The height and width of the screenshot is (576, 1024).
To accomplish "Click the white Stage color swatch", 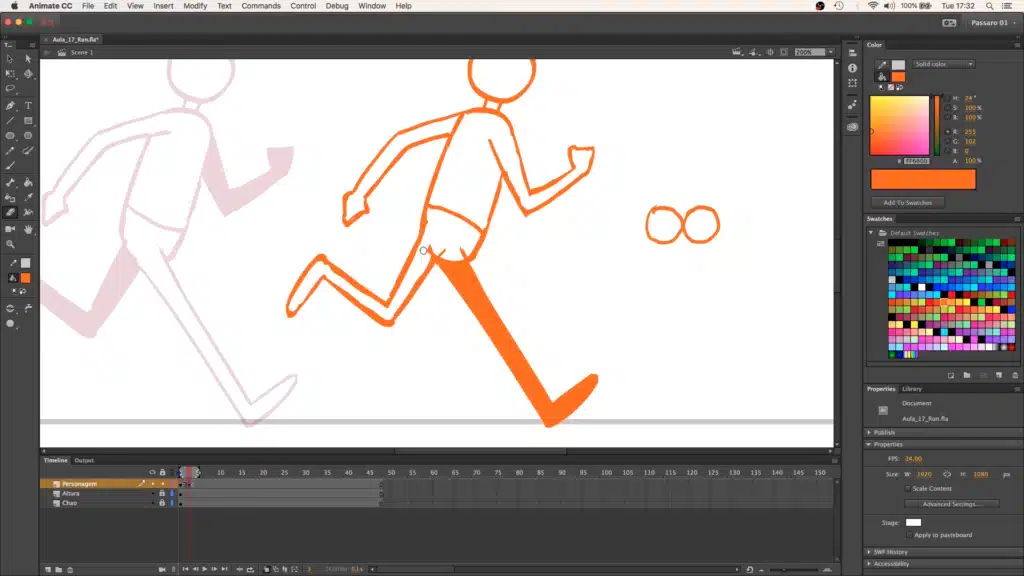I will pyautogui.click(x=913, y=522).
